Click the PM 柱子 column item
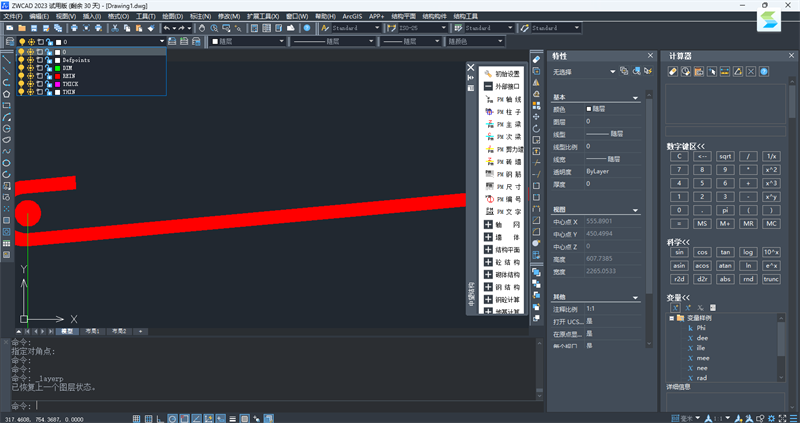This screenshot has height=423, width=800. point(503,111)
